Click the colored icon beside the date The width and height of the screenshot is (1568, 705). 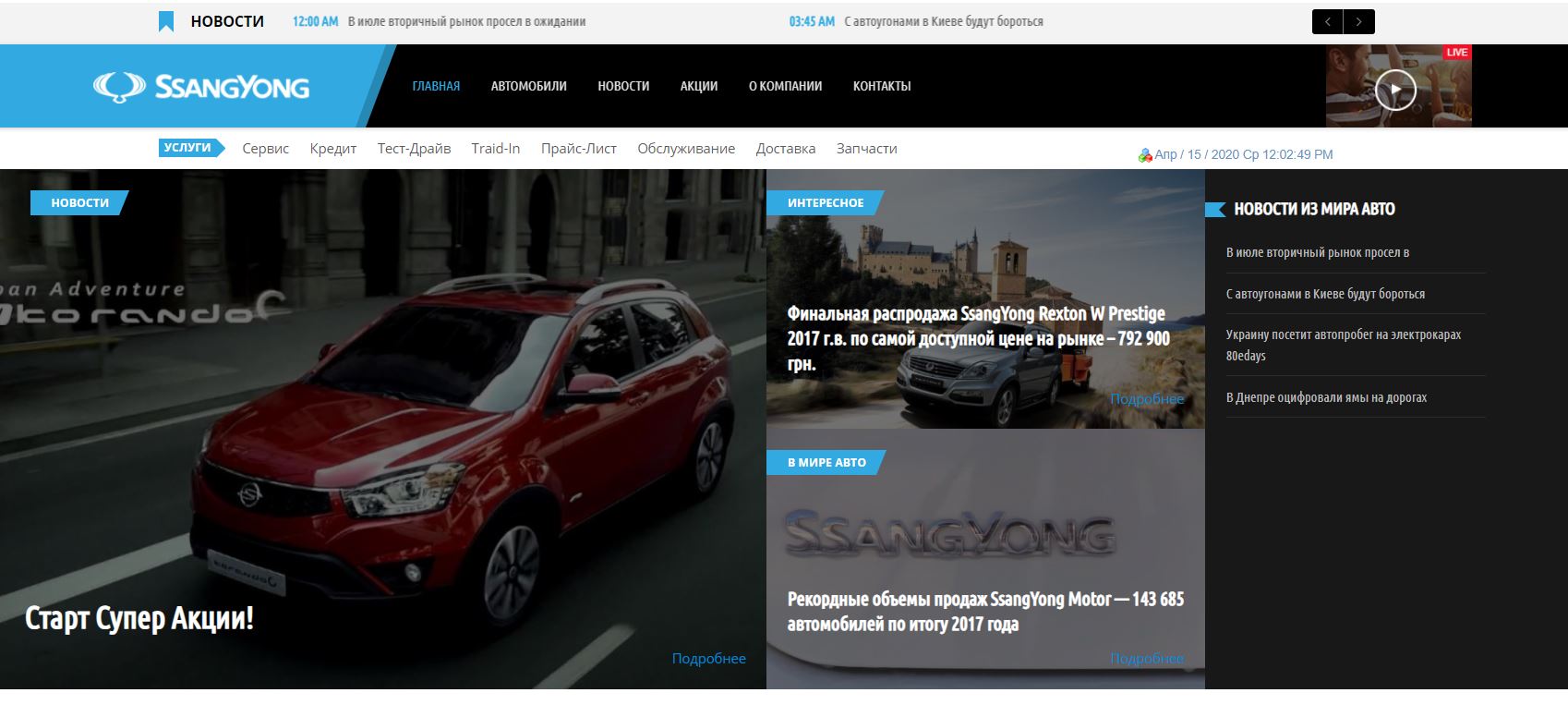(x=1145, y=155)
